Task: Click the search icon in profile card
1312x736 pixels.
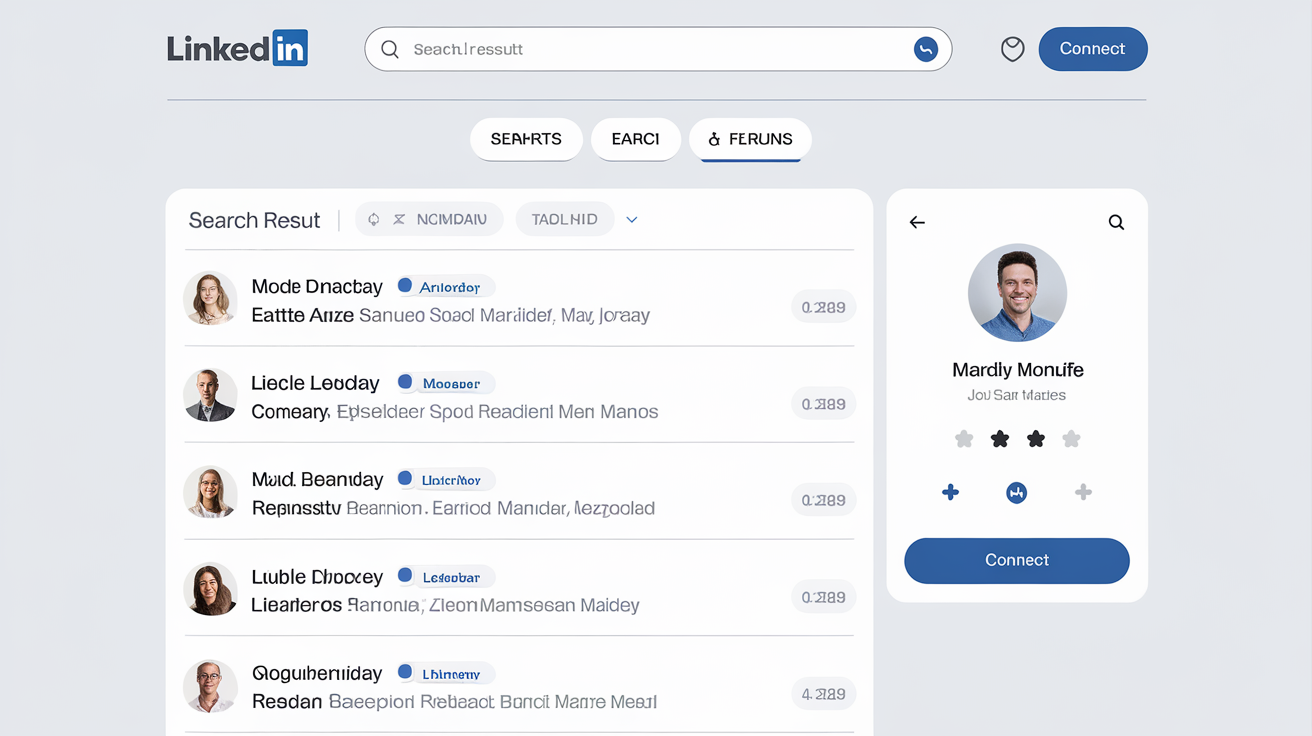Action: 1116,222
